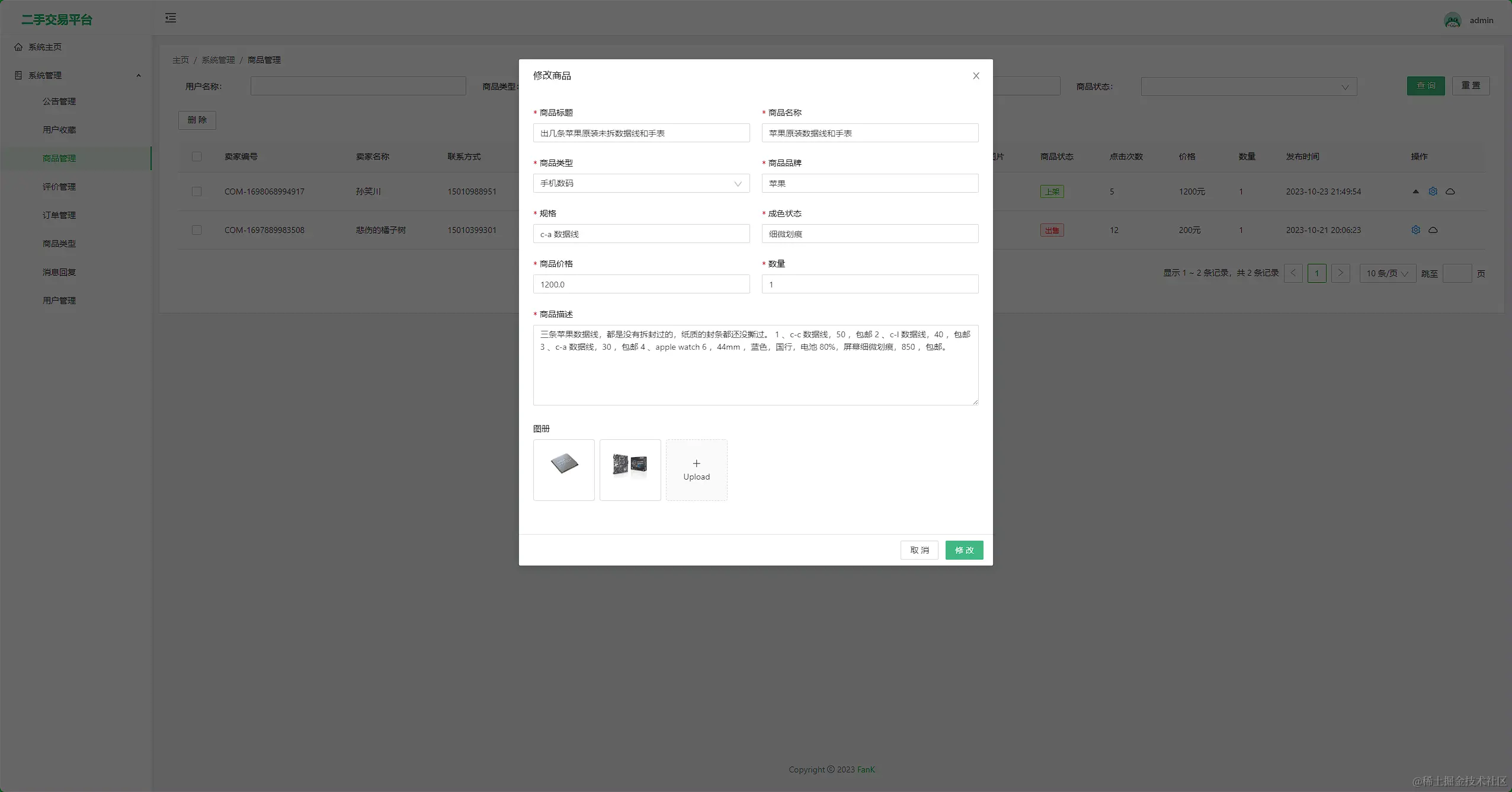Click the admin avatar icon
This screenshot has height=792, width=1512.
1452,21
